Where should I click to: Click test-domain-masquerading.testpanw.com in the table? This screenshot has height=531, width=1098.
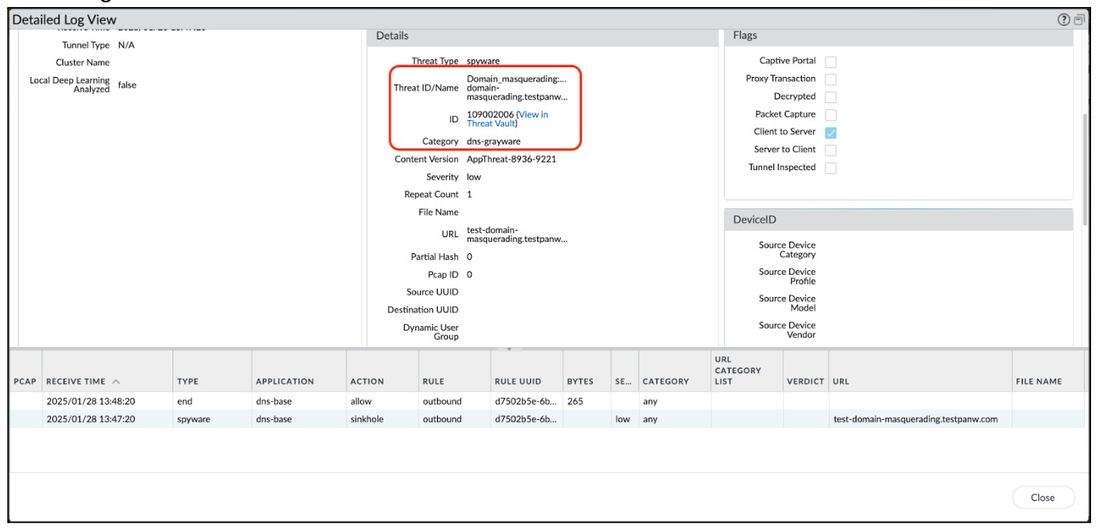[915, 420]
